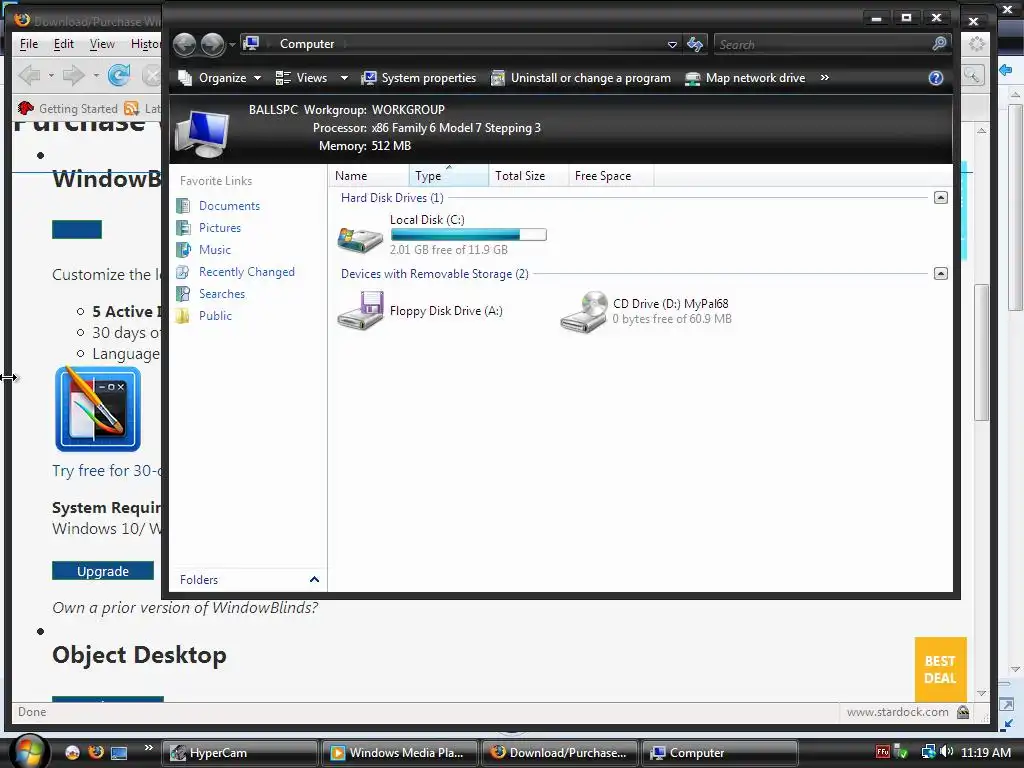Sort by the Type column
Screen dimensions: 1024x768
[x=449, y=176]
